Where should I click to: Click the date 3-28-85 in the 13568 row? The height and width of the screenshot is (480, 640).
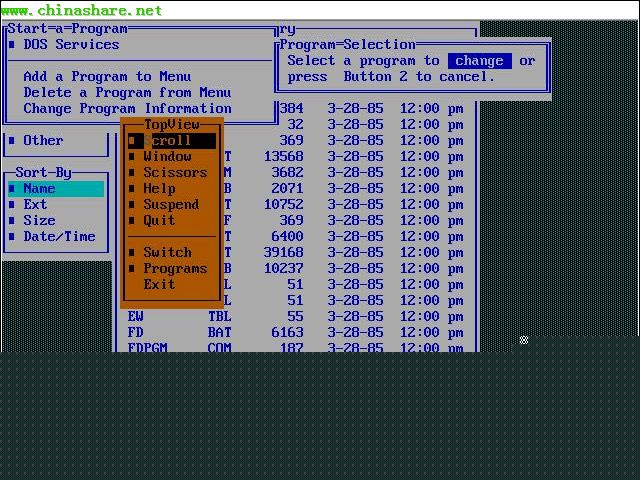356,156
